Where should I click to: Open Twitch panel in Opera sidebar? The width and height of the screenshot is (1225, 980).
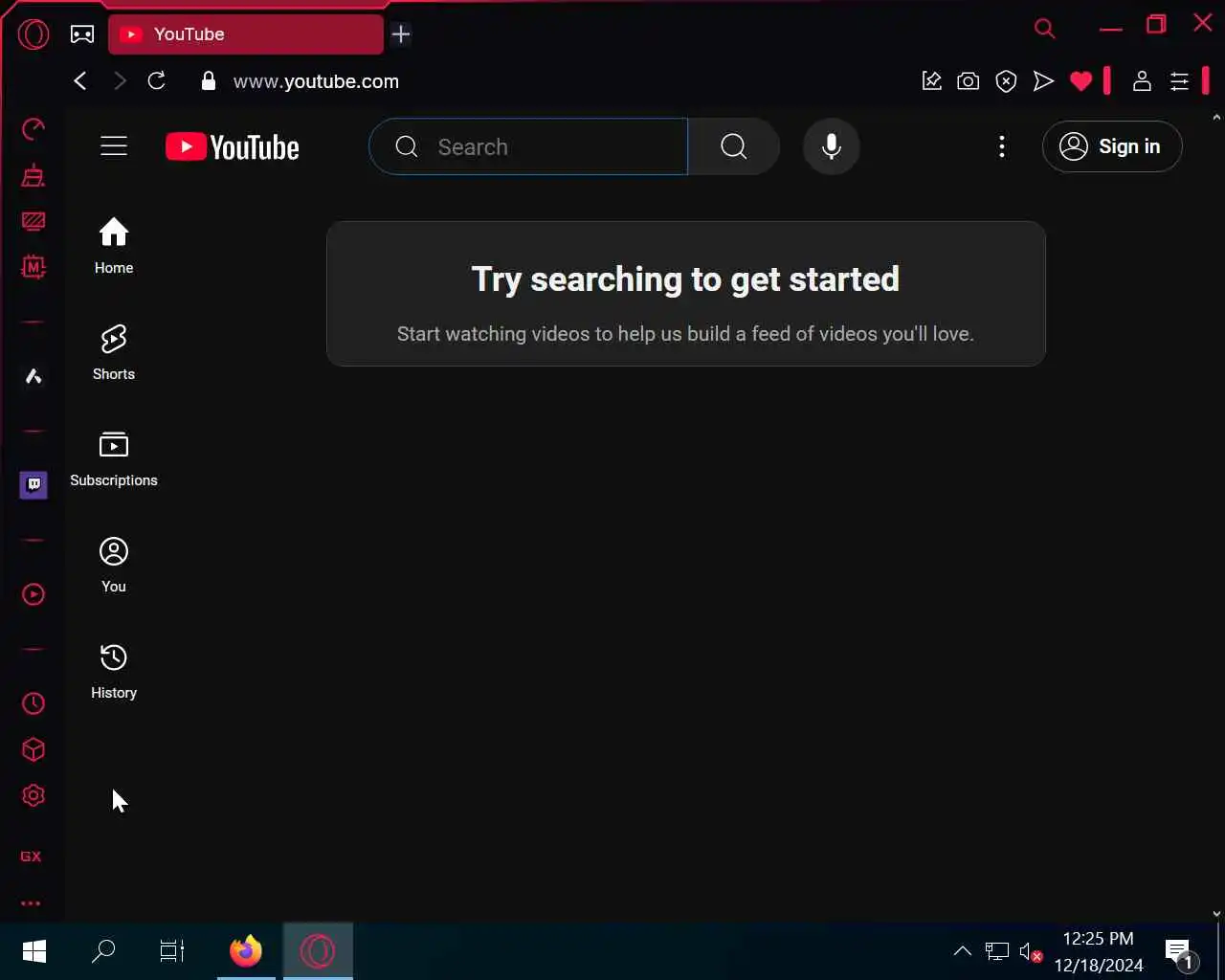pyautogui.click(x=33, y=485)
